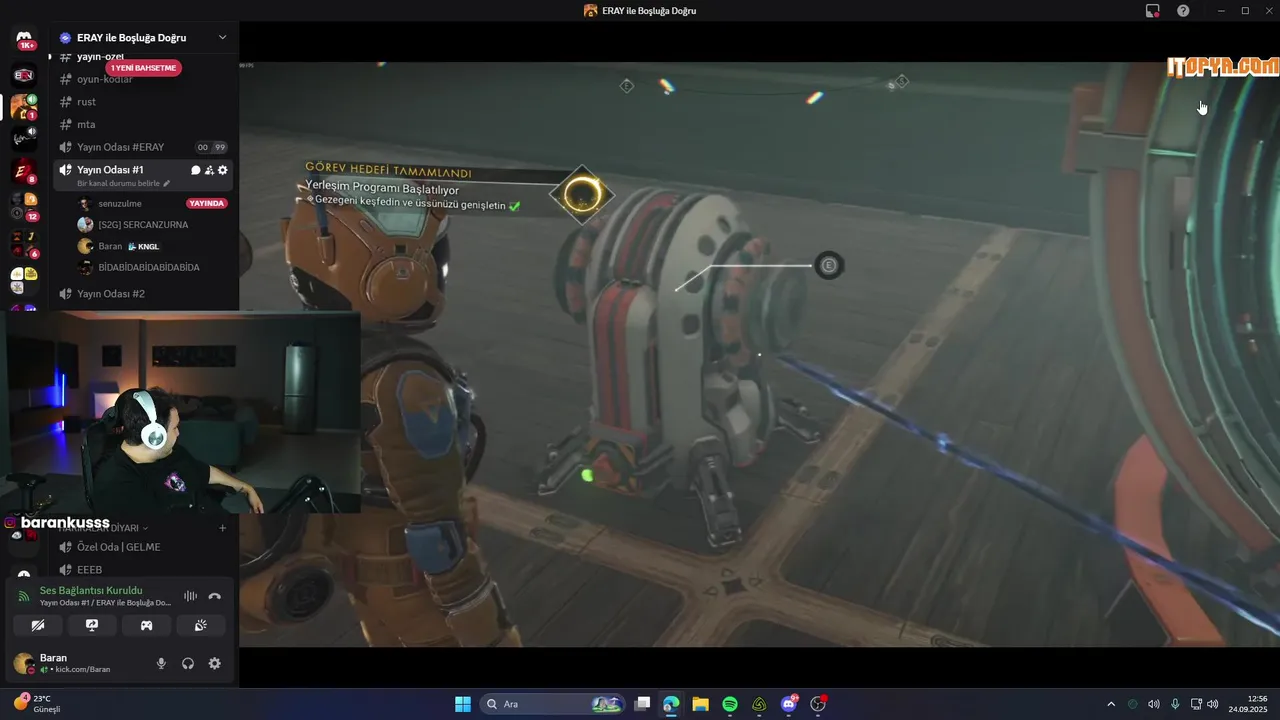
Task: Open Discord taskbar icon
Action: (x=789, y=704)
